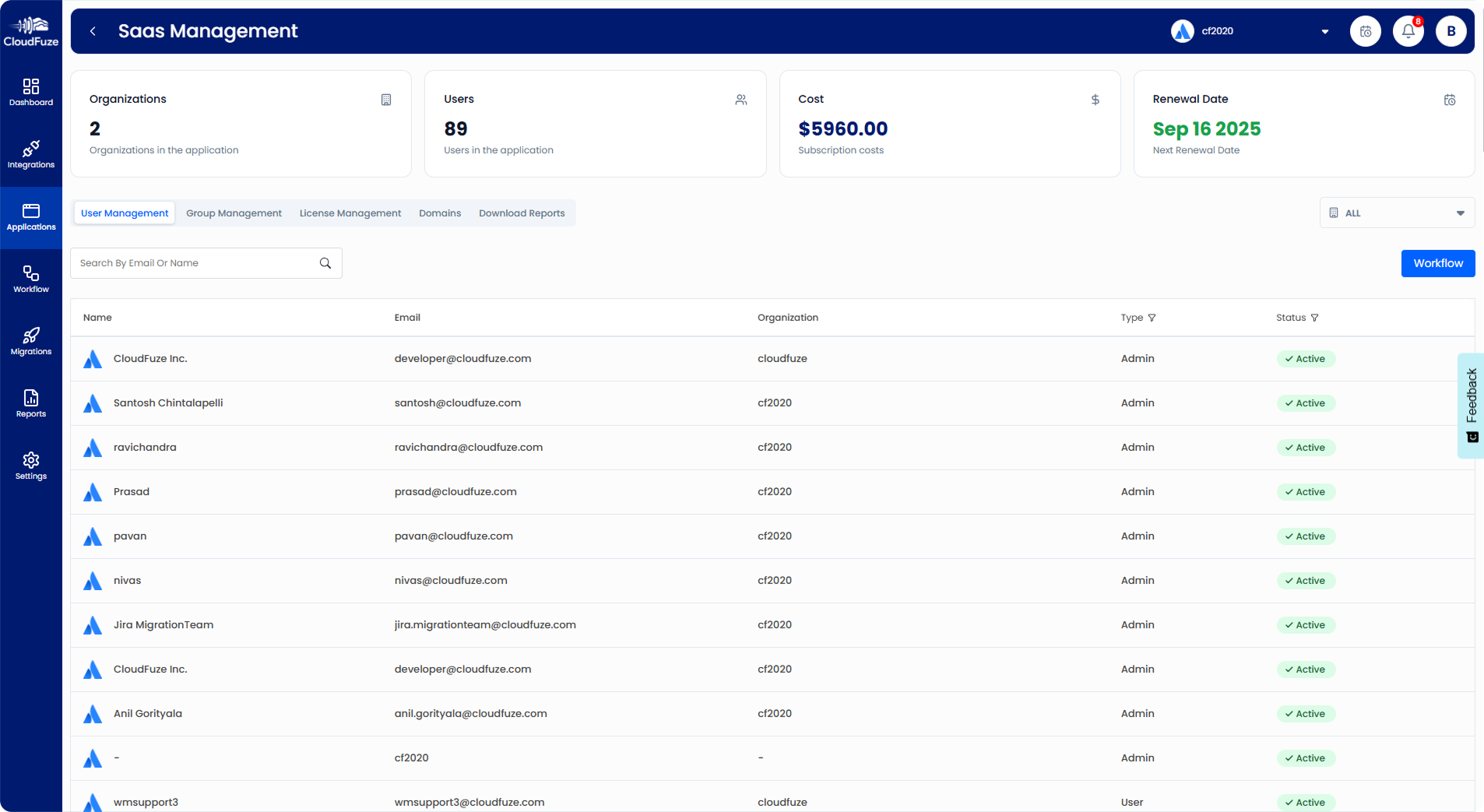Screen dimensions: 1484x812
Task: Click User type in wmsupport3 row
Action: pos(1132,803)
